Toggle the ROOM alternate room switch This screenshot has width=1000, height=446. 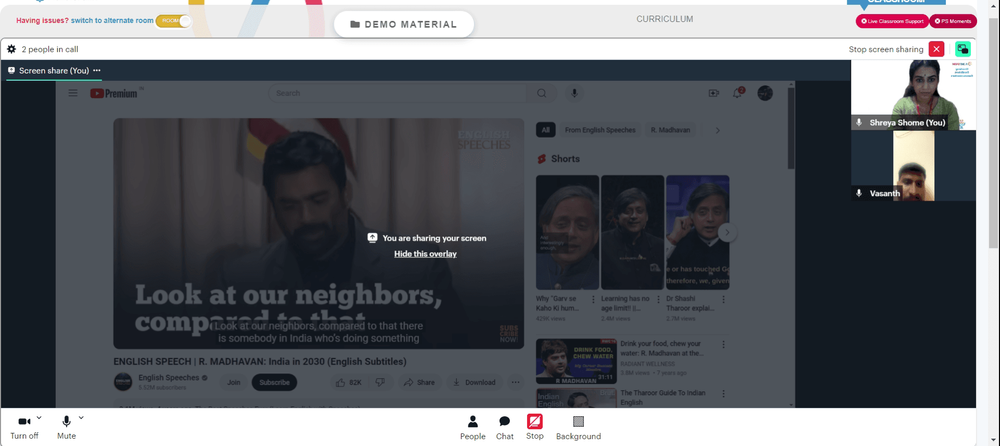click(173, 21)
